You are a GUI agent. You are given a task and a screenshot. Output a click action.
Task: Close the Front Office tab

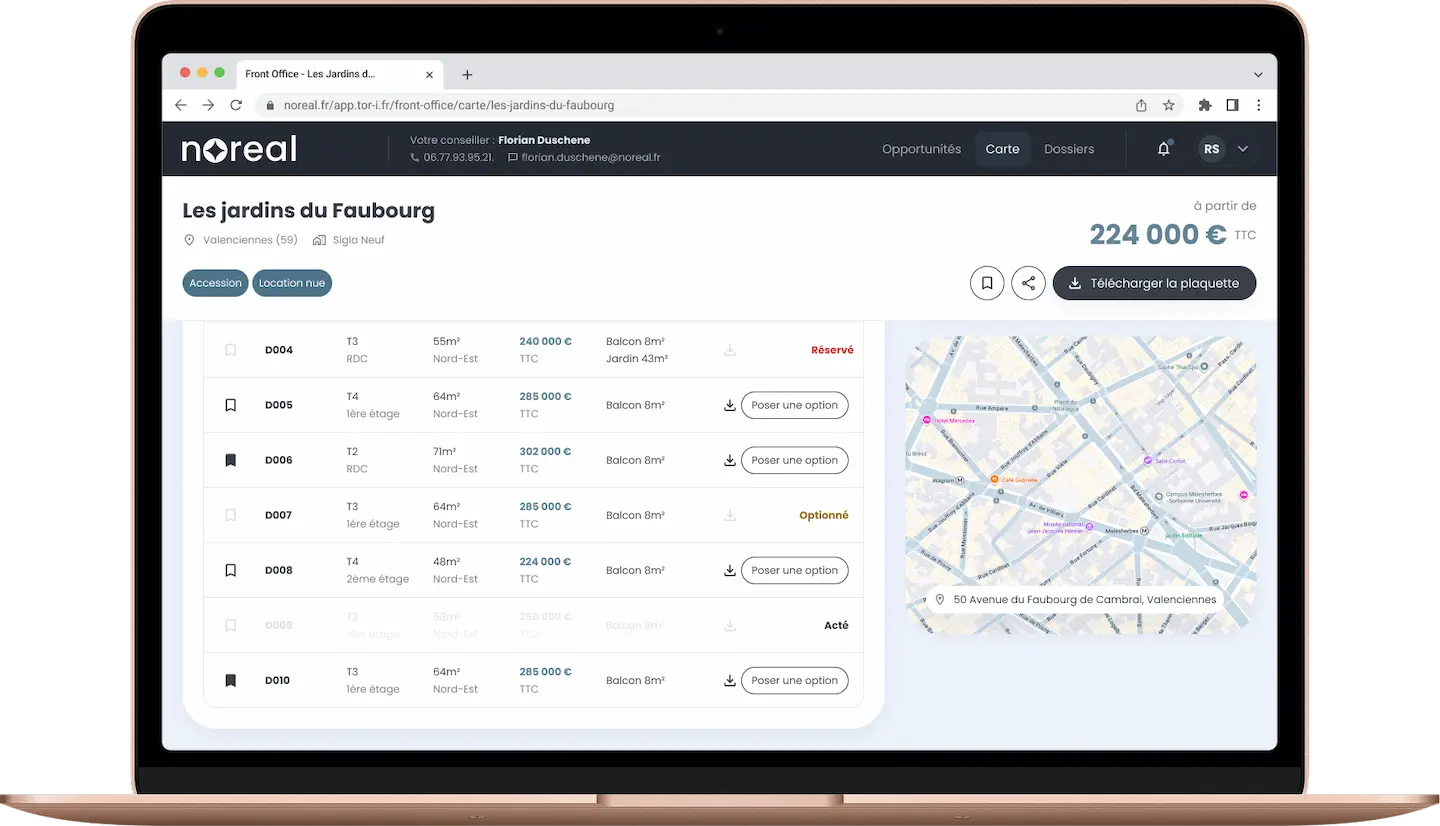(430, 75)
